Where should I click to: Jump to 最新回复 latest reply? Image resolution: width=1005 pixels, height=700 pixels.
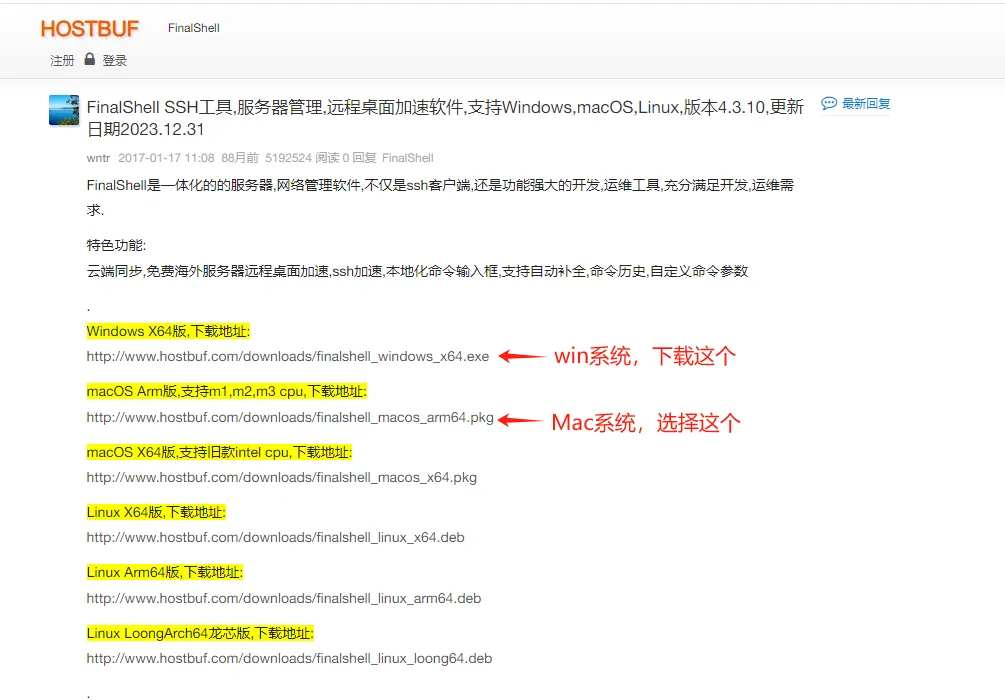tap(866, 103)
